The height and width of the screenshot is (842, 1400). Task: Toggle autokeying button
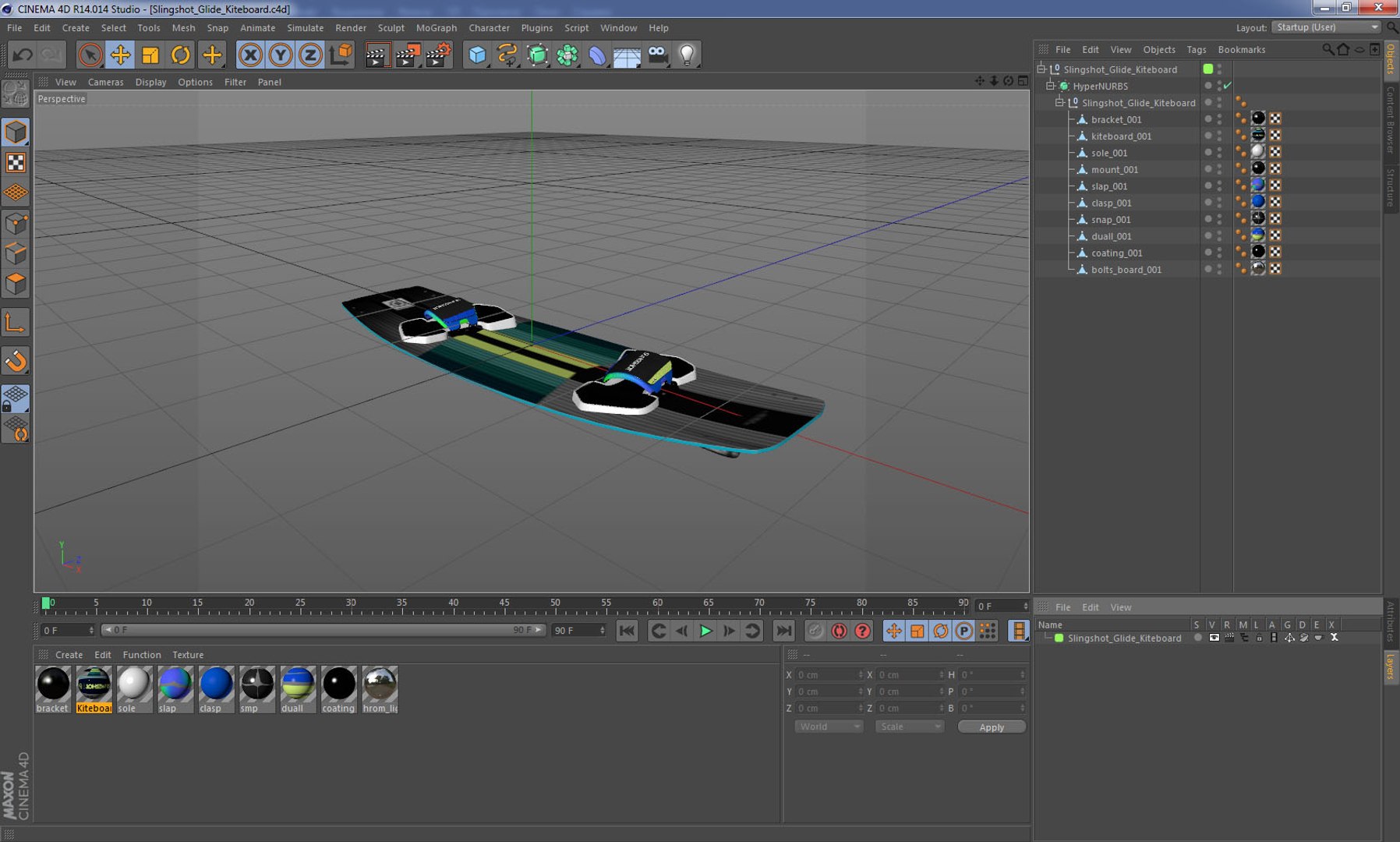click(839, 631)
